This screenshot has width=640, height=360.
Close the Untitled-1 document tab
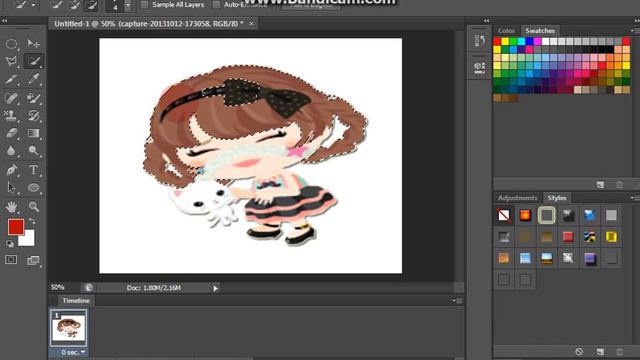pyautogui.click(x=251, y=24)
